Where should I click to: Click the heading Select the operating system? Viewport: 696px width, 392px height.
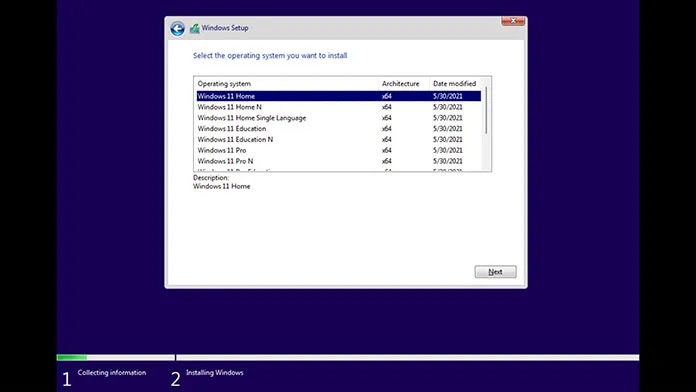point(270,55)
